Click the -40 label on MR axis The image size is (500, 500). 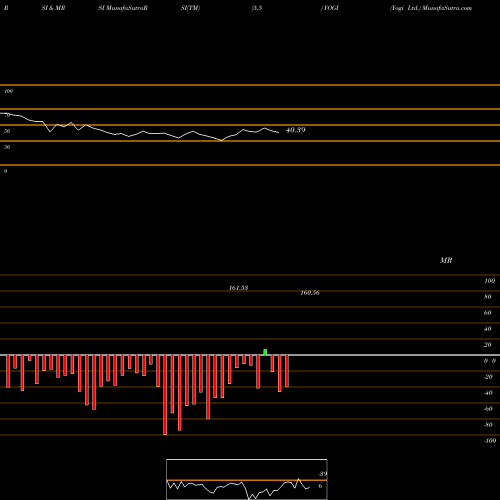488,393
